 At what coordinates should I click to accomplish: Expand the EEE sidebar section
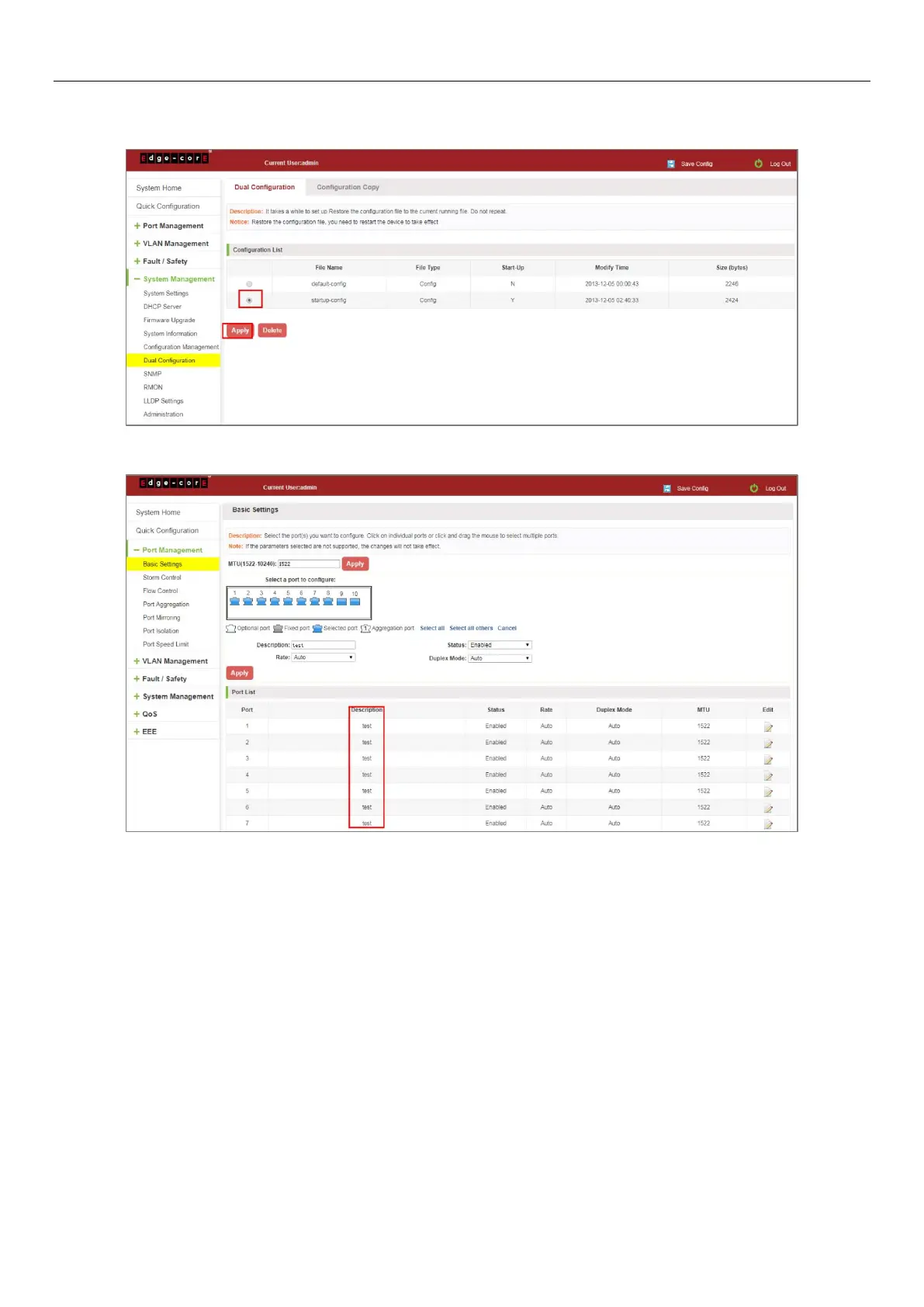(145, 732)
